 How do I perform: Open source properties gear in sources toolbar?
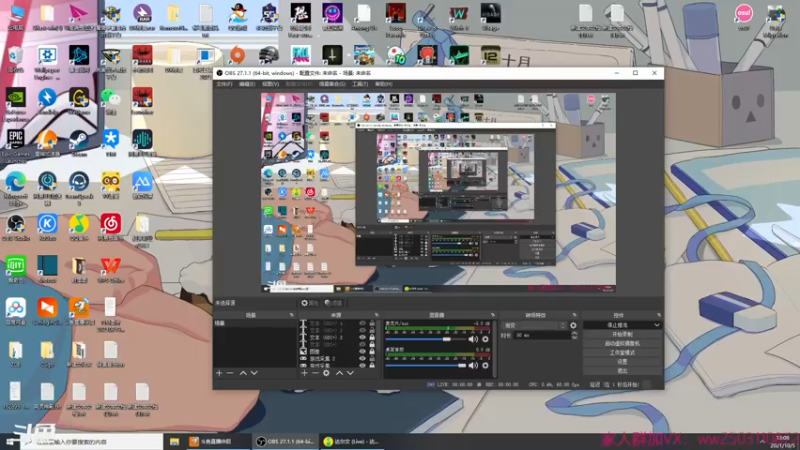[327, 373]
